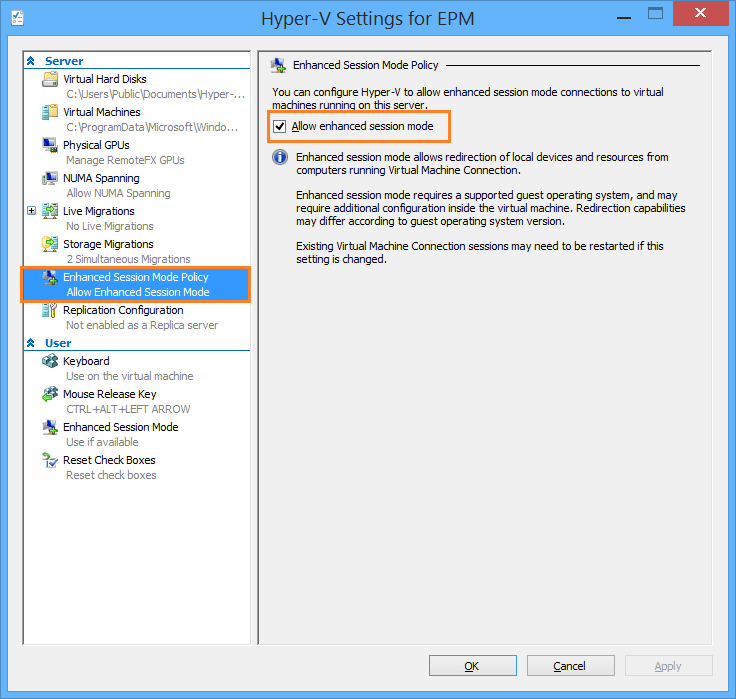The image size is (736, 699).
Task: Click the blue information icon in details pane
Action: [x=280, y=157]
